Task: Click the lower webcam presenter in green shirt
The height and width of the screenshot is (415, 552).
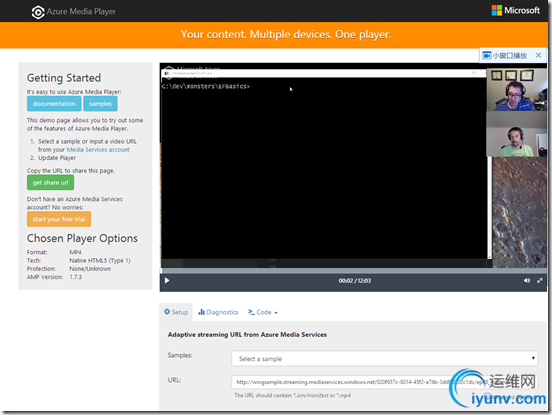Action: tap(516, 134)
